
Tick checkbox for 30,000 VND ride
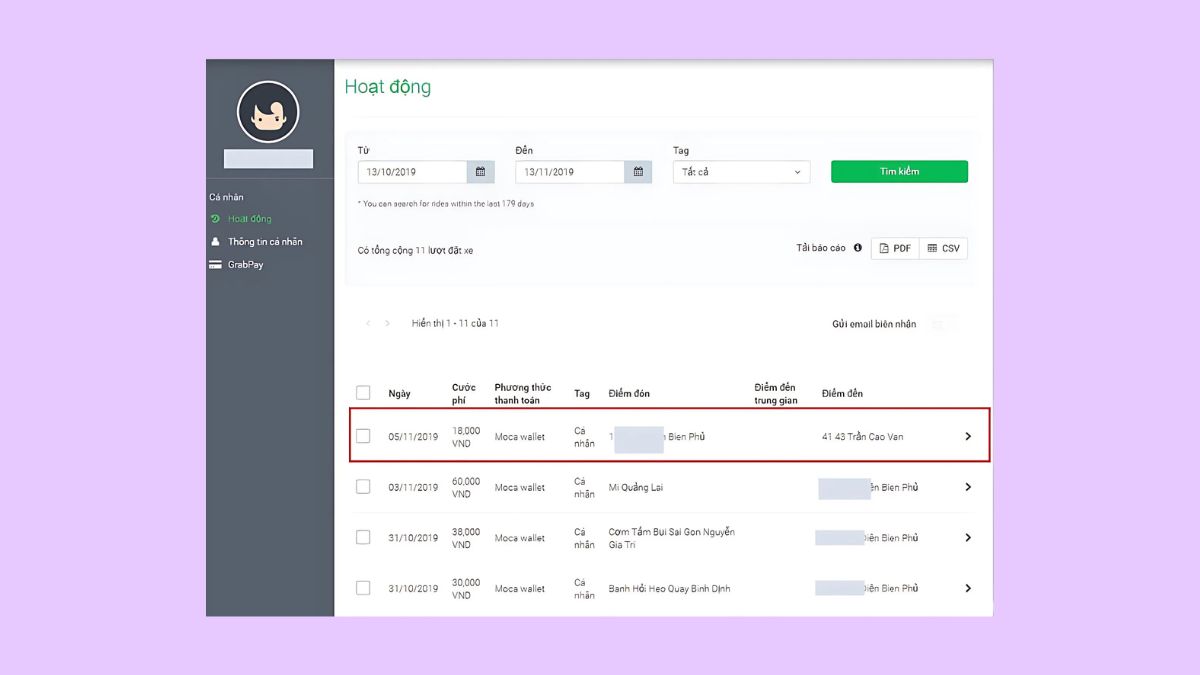tap(363, 588)
